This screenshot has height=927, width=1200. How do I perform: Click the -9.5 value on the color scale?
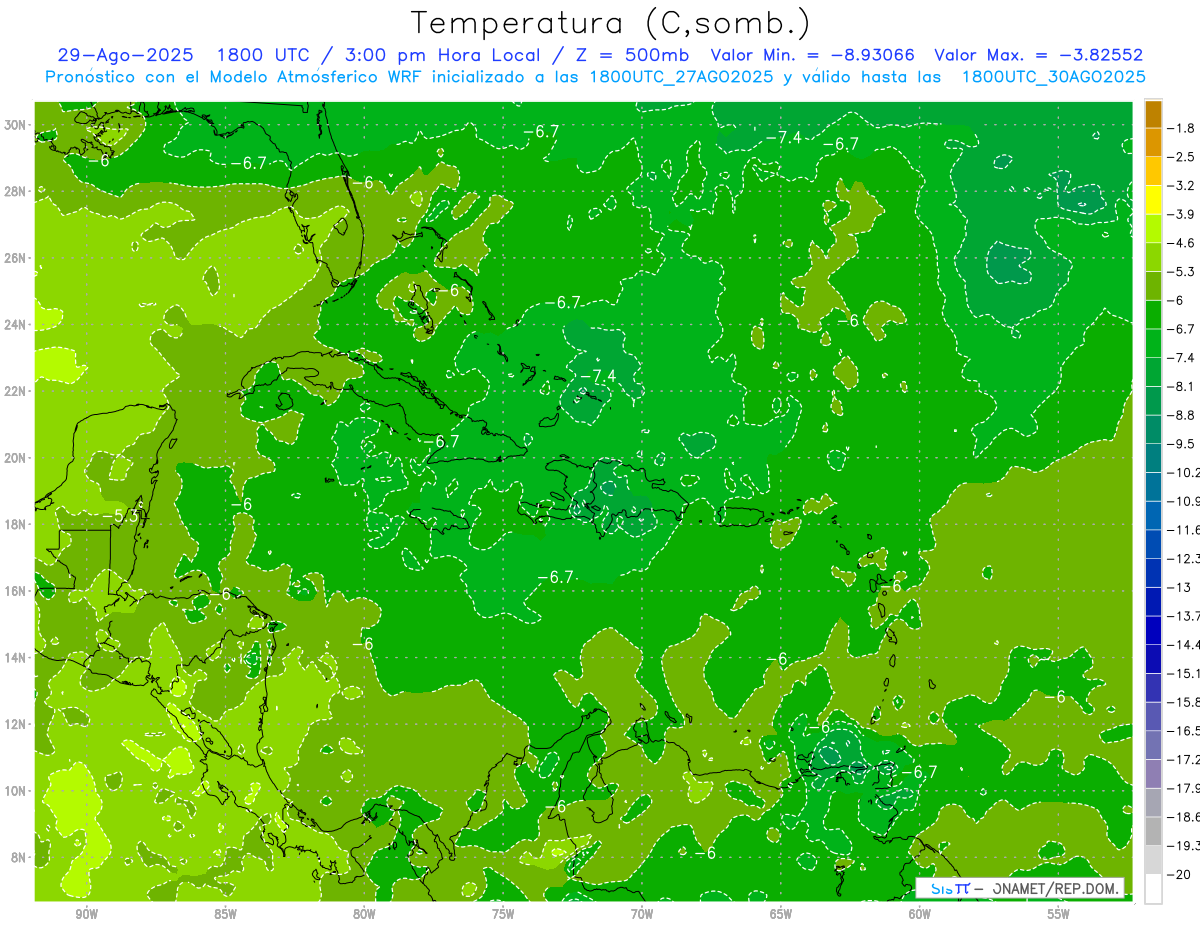tap(1182, 443)
